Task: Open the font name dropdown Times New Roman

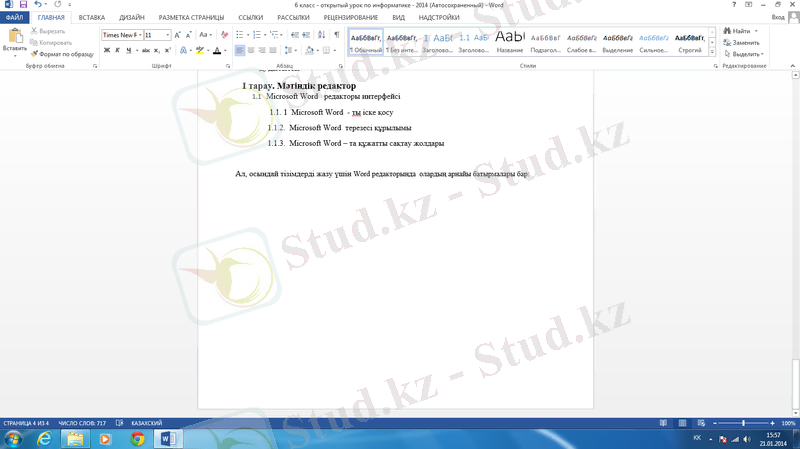Action: [121, 35]
